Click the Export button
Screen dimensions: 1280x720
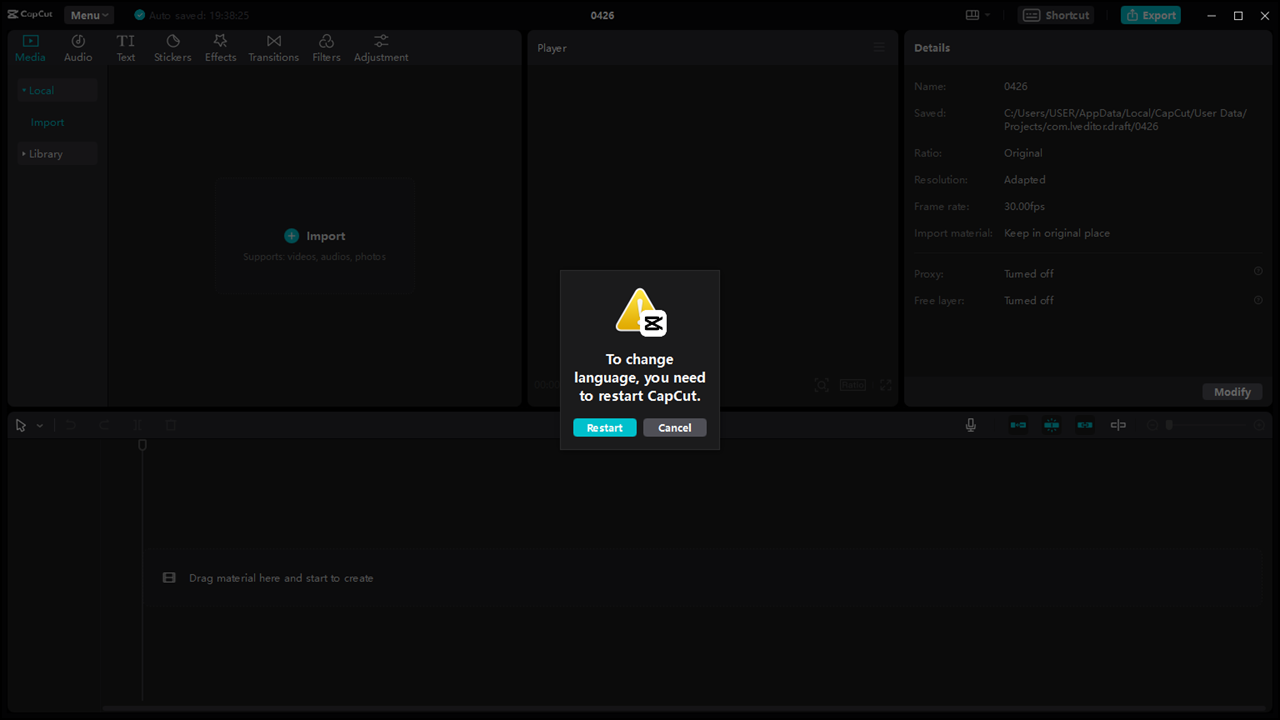(x=1150, y=15)
